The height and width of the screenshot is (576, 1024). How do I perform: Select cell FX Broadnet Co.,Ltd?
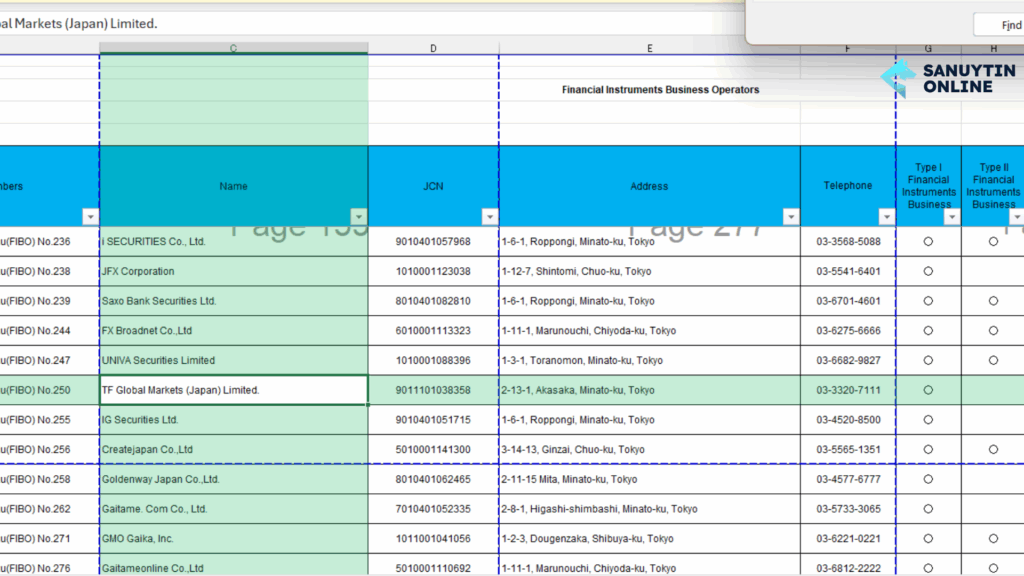coord(234,330)
